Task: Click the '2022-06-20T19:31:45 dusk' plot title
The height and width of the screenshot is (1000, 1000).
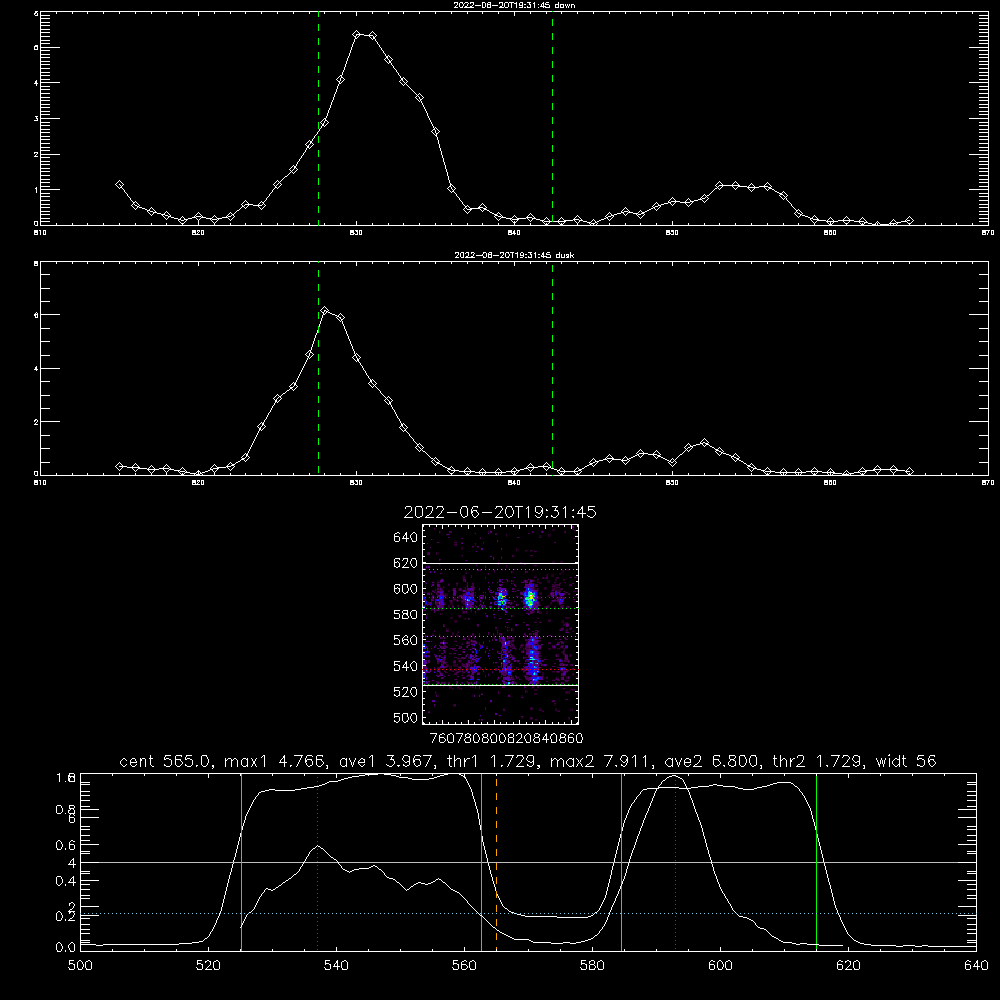Action: tap(514, 255)
